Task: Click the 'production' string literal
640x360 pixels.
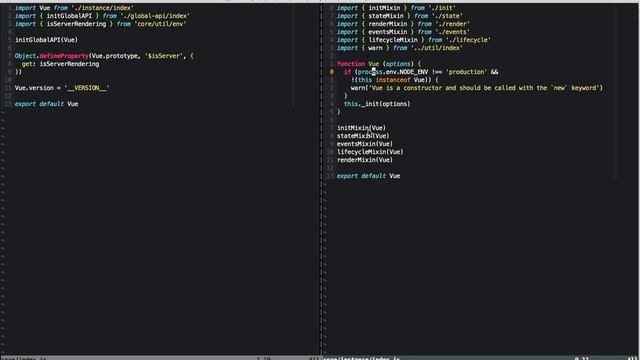Action: 466,72
